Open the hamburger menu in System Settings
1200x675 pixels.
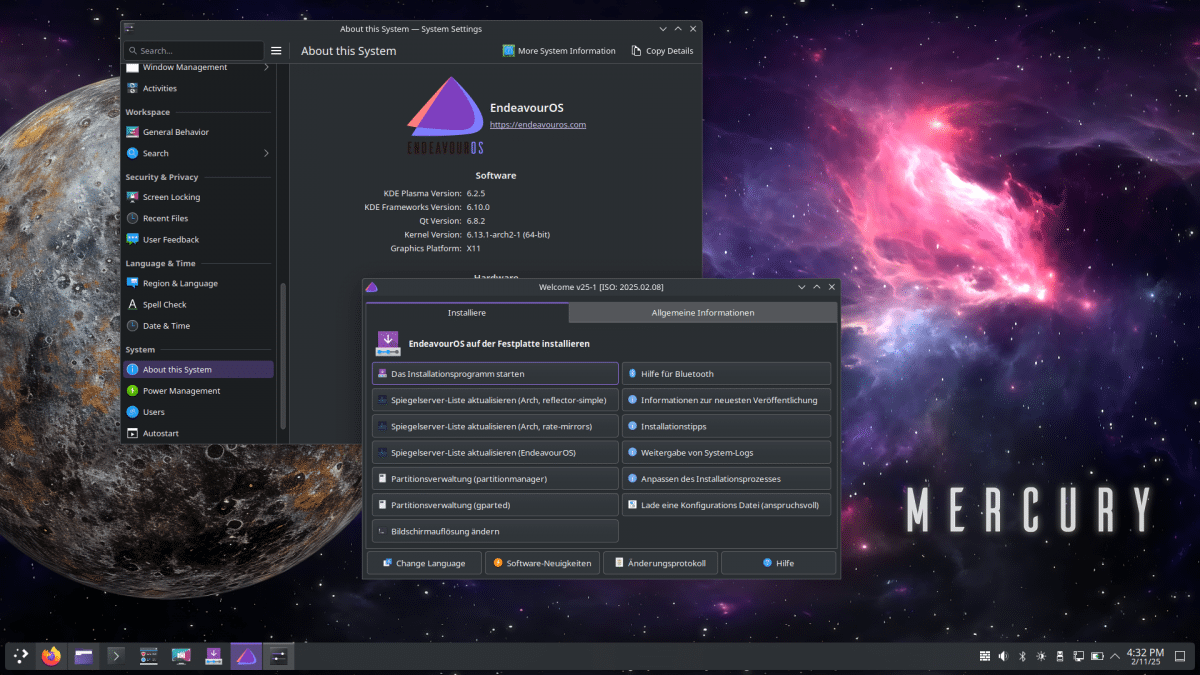point(276,50)
